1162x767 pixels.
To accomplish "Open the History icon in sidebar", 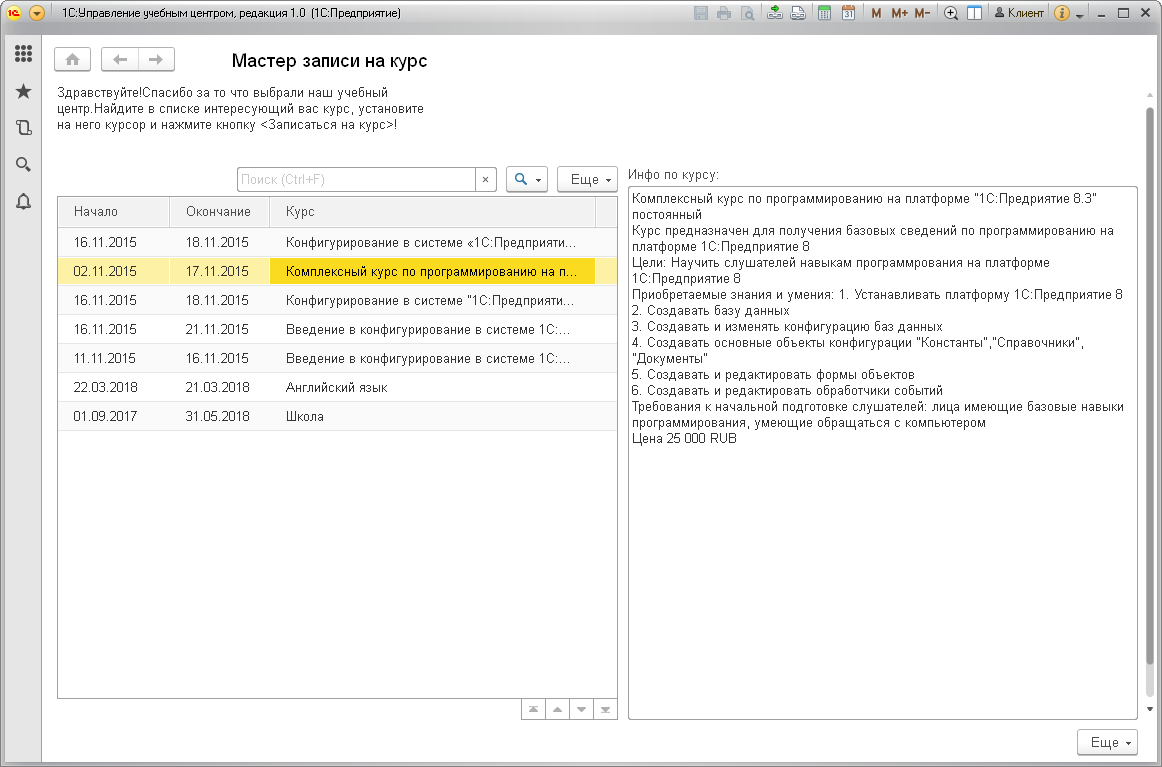I will pyautogui.click(x=23, y=128).
